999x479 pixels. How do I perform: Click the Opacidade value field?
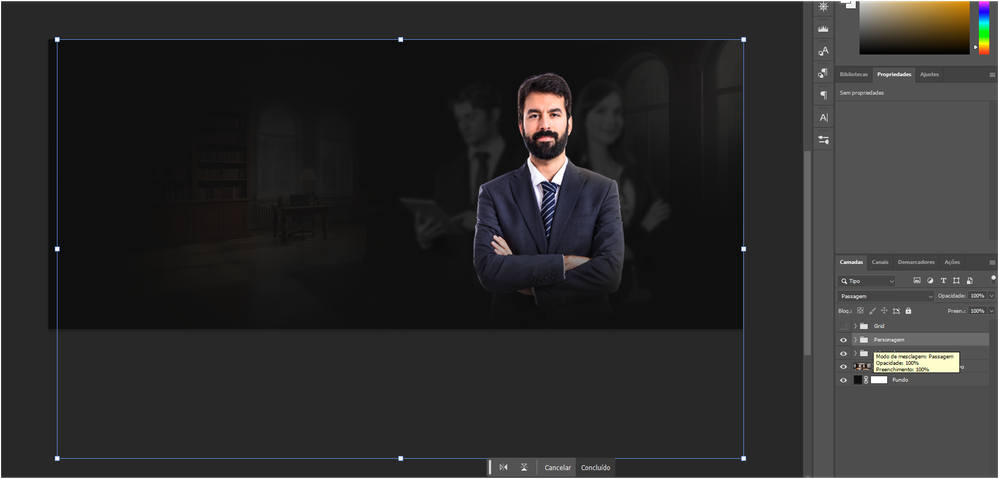(977, 296)
